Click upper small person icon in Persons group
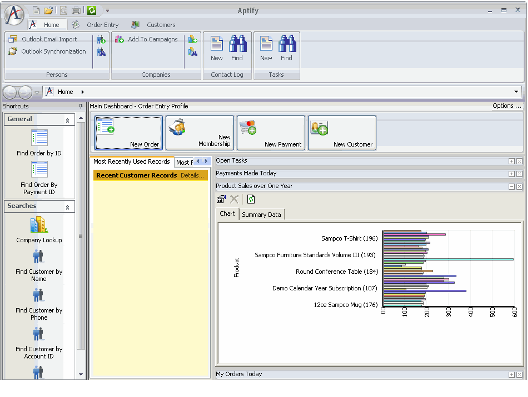This screenshot has height=397, width=528. 101,40
